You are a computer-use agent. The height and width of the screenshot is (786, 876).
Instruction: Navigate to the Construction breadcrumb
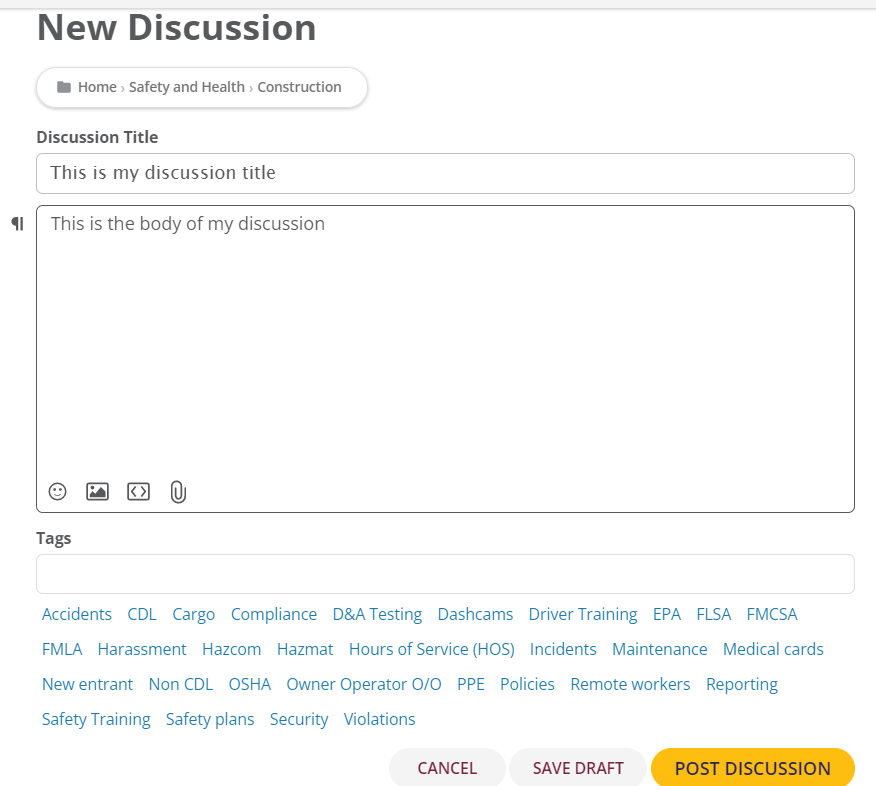299,87
